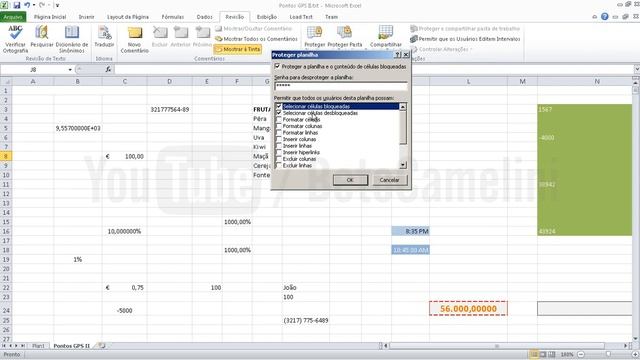
Task: Click the zoom slider in status bar
Action: pyautogui.click(x=608, y=354)
